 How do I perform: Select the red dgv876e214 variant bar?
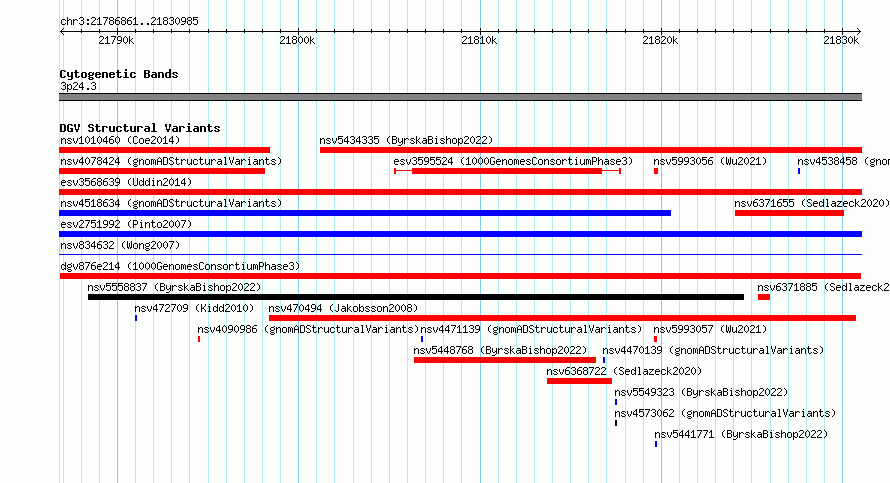coord(461,276)
